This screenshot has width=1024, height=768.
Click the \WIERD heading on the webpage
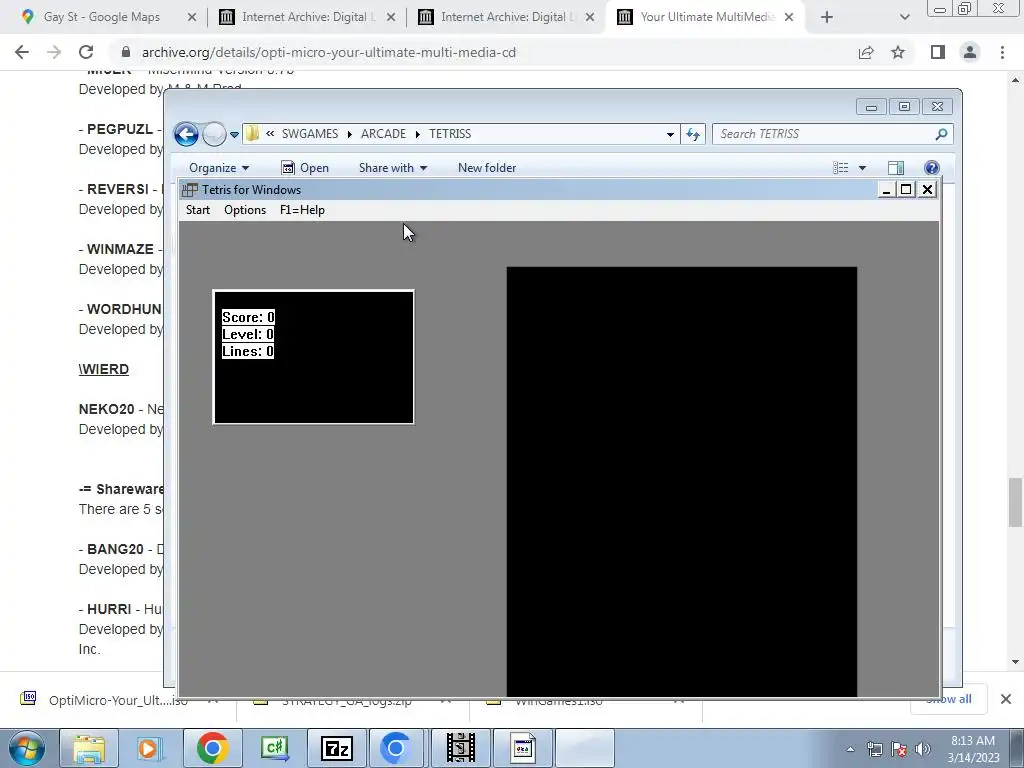pos(104,370)
